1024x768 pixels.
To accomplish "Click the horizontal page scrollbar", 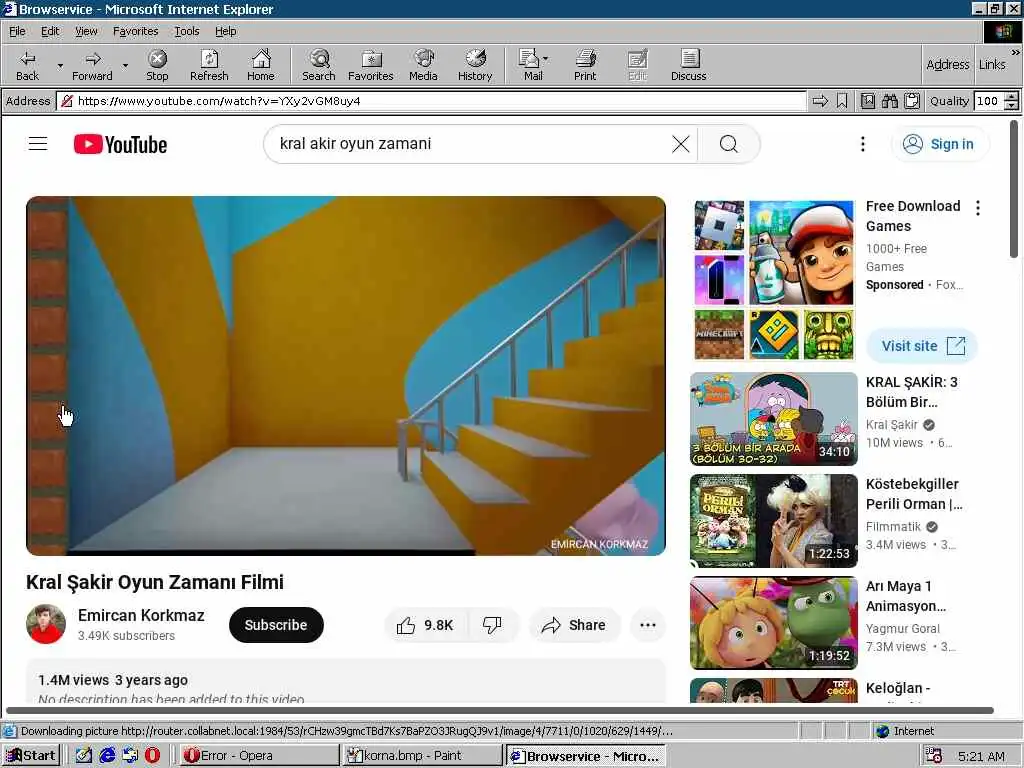I will point(500,711).
